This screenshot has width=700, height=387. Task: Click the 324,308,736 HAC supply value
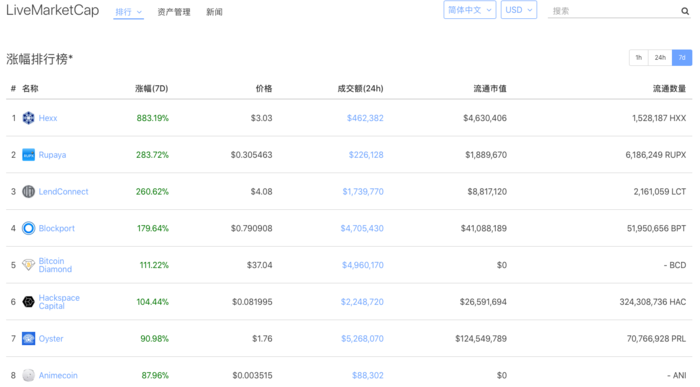(653, 302)
